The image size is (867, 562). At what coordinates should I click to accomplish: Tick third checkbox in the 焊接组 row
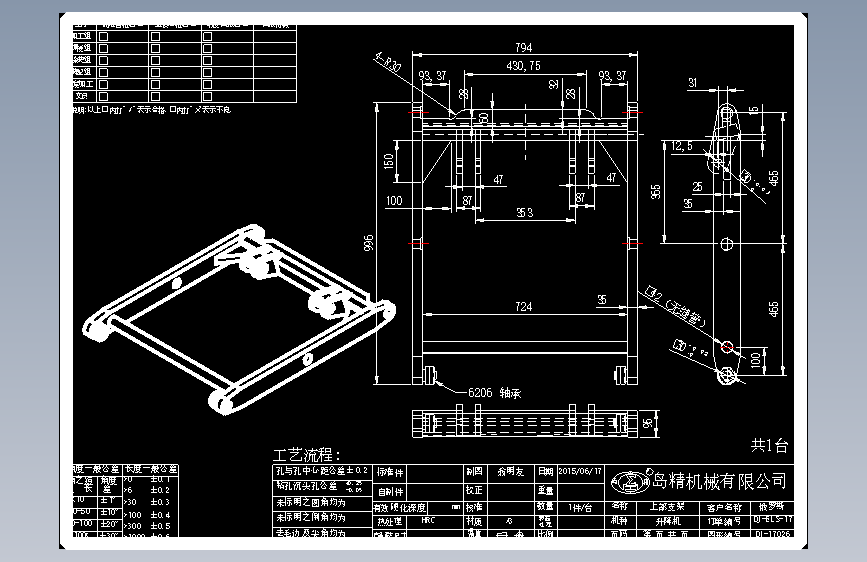pyautogui.click(x=207, y=49)
